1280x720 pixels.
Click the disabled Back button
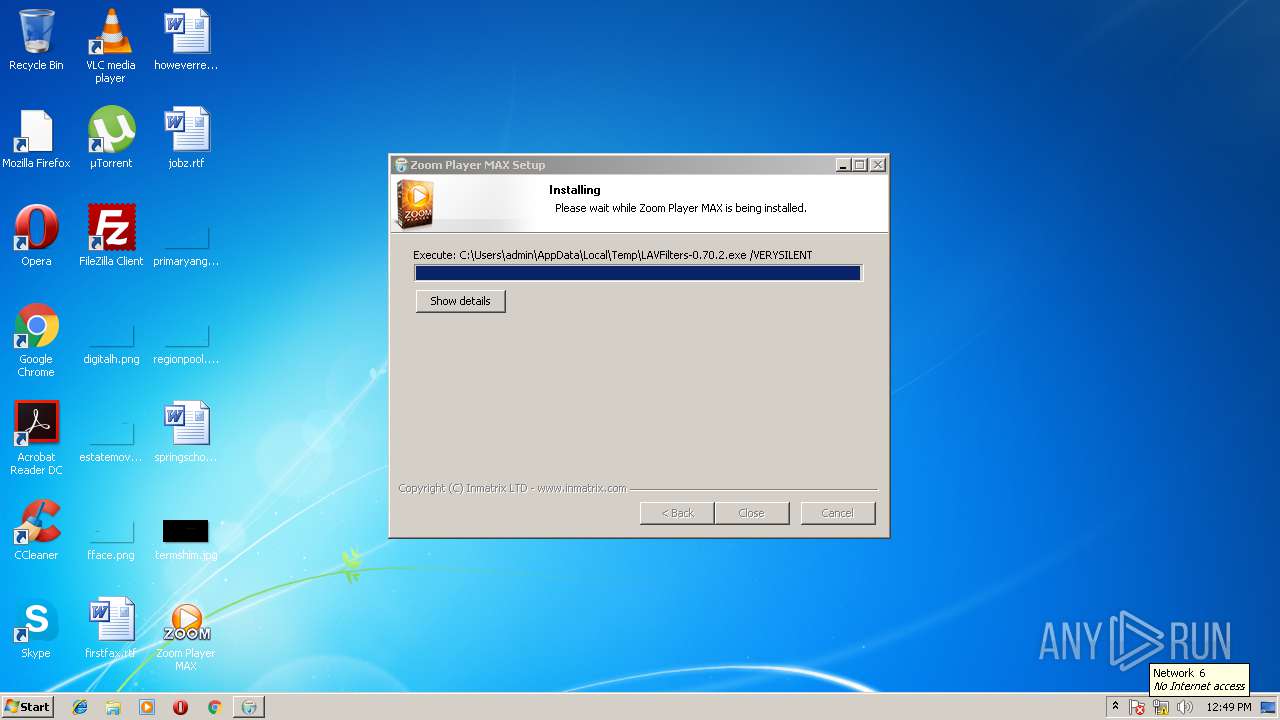click(x=677, y=513)
